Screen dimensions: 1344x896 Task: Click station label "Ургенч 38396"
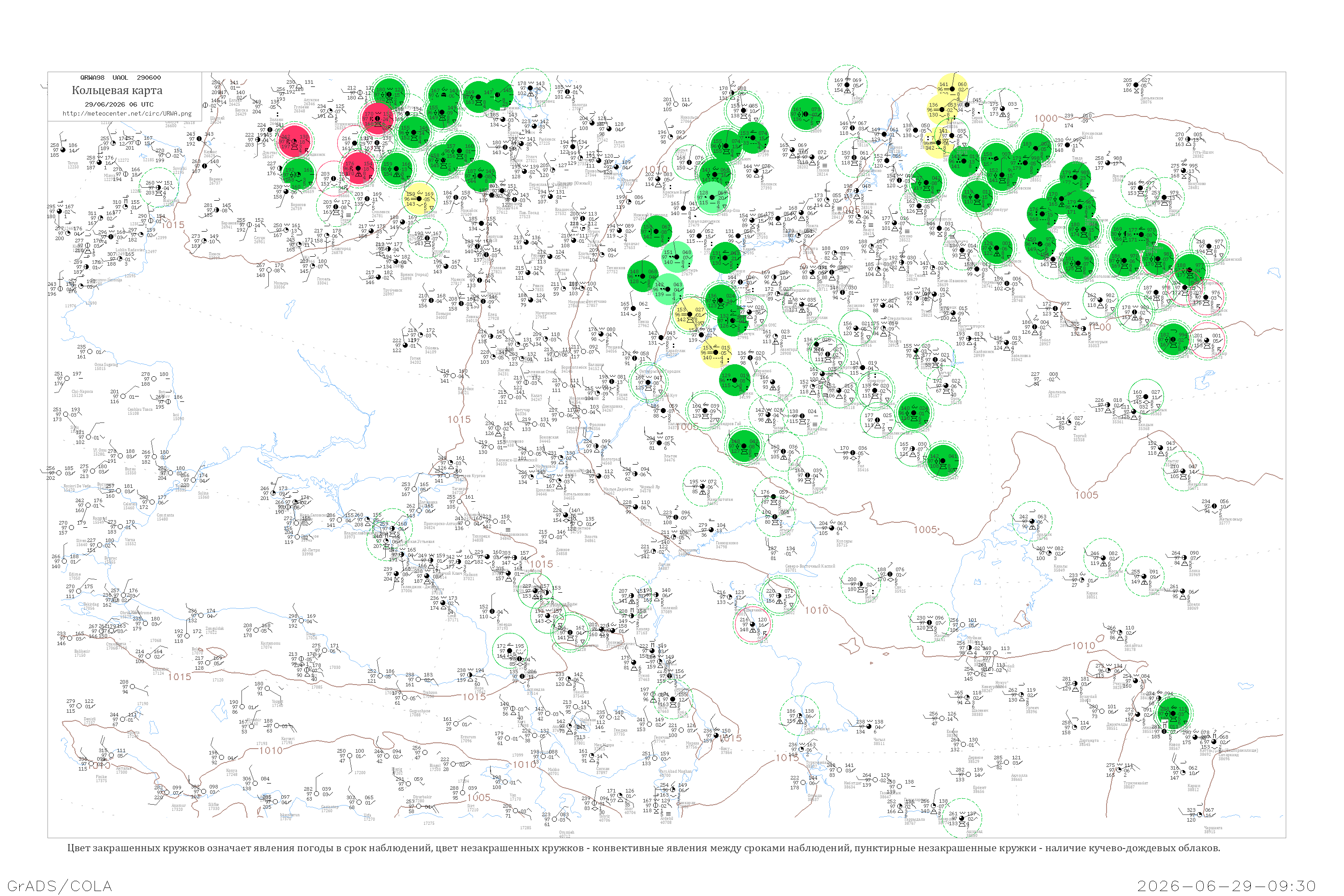pos(1032,710)
